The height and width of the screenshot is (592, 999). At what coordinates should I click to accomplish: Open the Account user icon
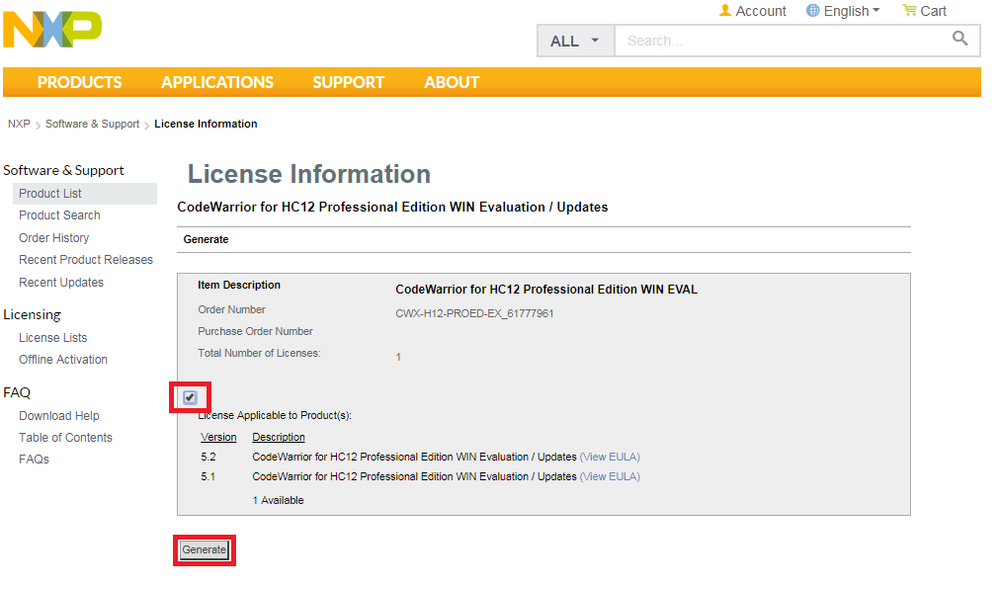click(725, 11)
